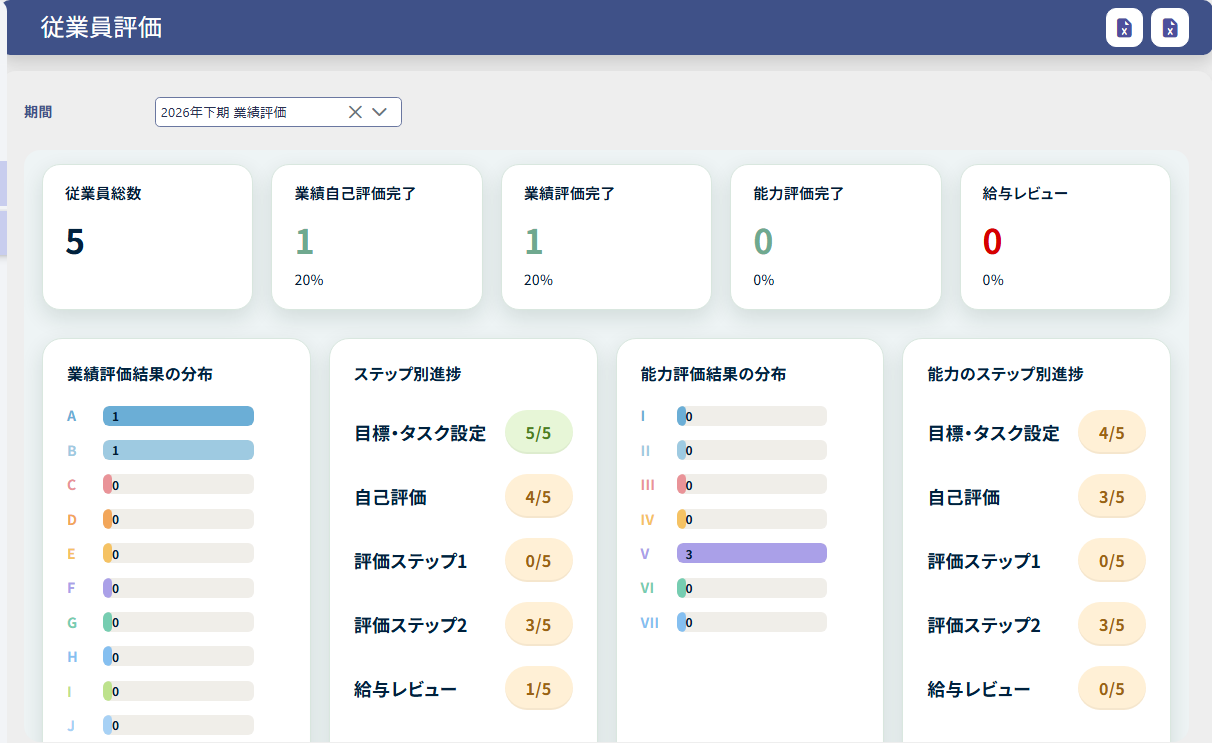The width and height of the screenshot is (1212, 743).
Task: Click the grade C distribution bar
Action: click(178, 484)
